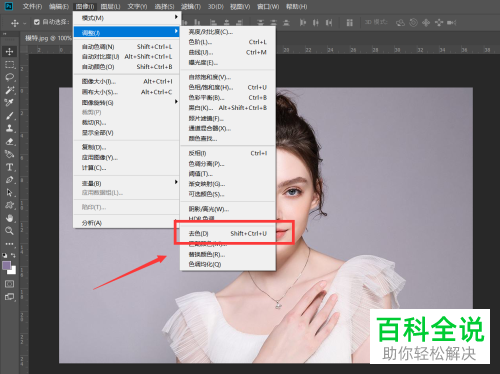Click the 3D zoom video camera icon
Viewport: 500px width, 374px height.
451,23
